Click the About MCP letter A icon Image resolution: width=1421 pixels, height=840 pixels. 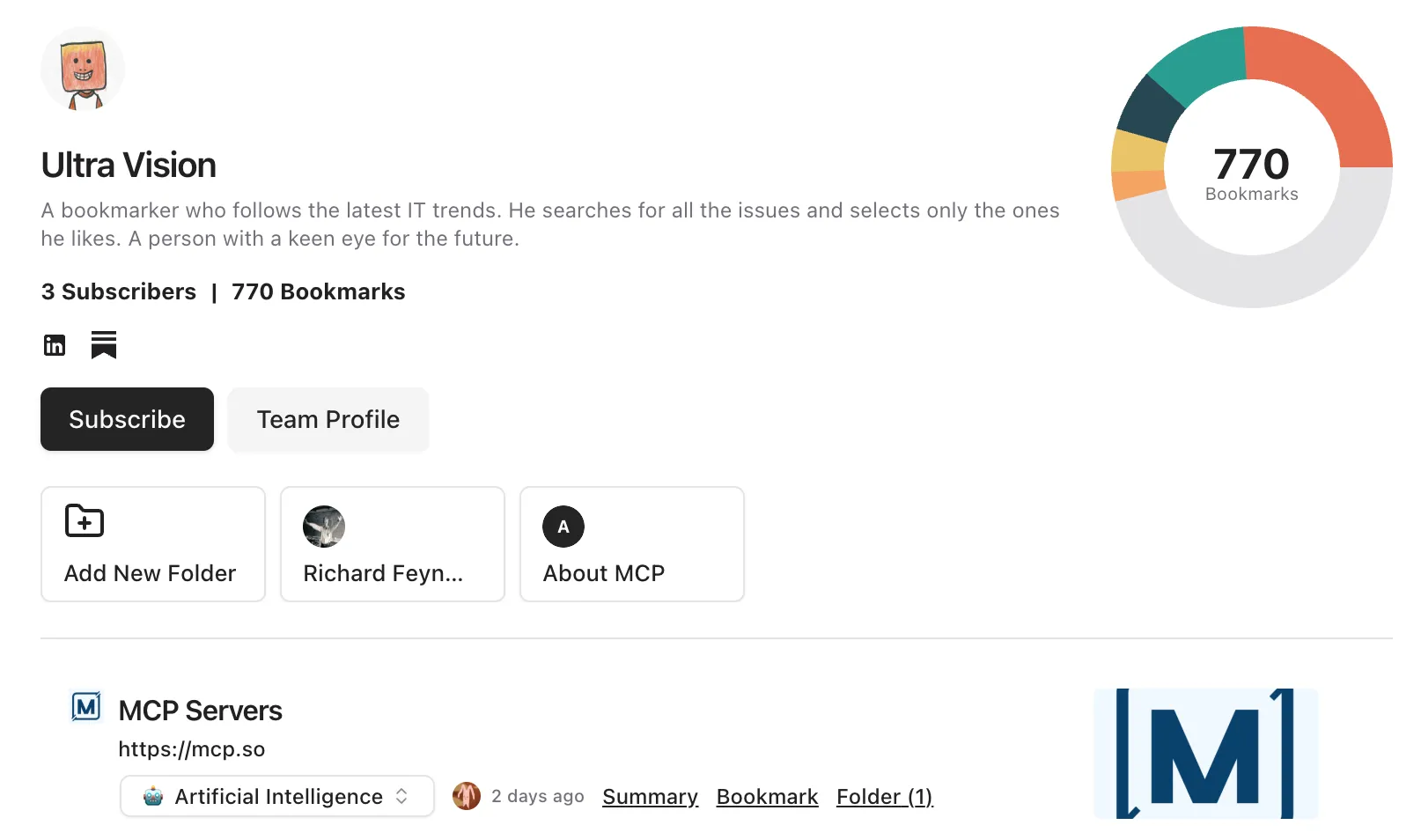click(x=563, y=527)
